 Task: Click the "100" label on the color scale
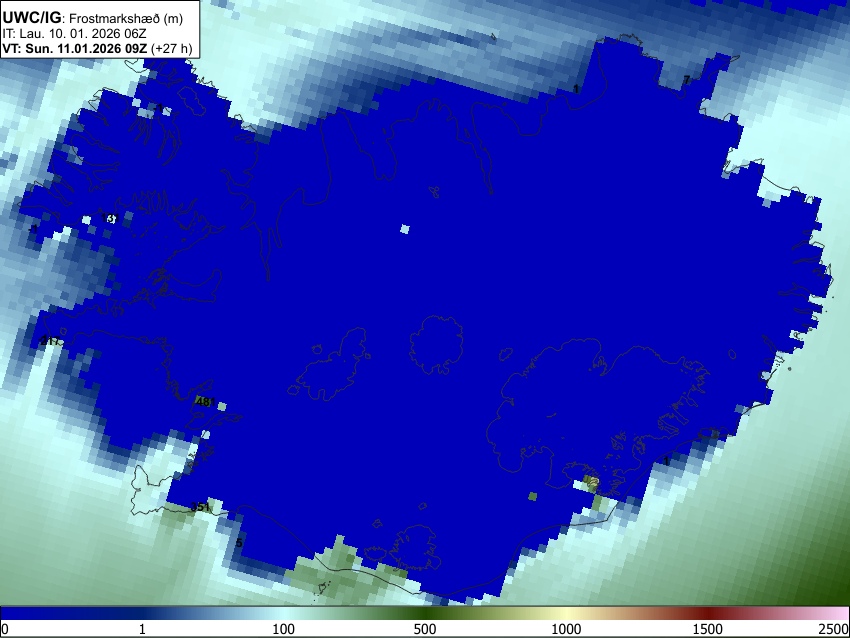pos(283,629)
